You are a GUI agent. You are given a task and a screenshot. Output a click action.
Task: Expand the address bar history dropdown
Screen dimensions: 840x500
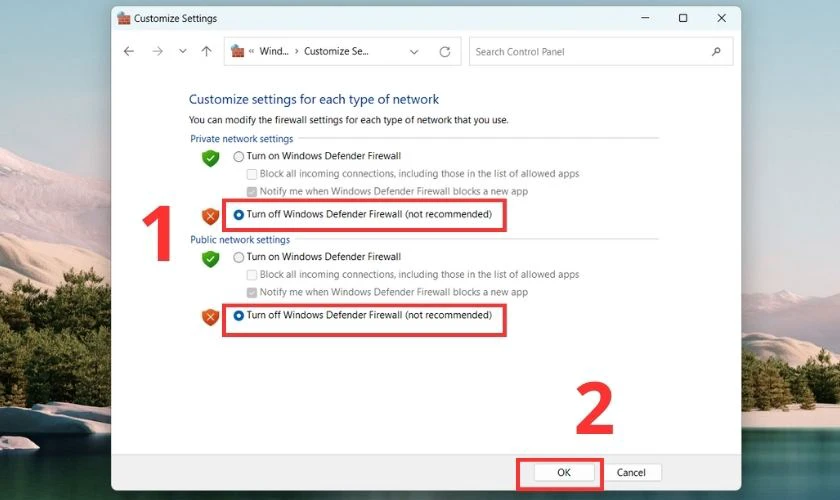414,52
